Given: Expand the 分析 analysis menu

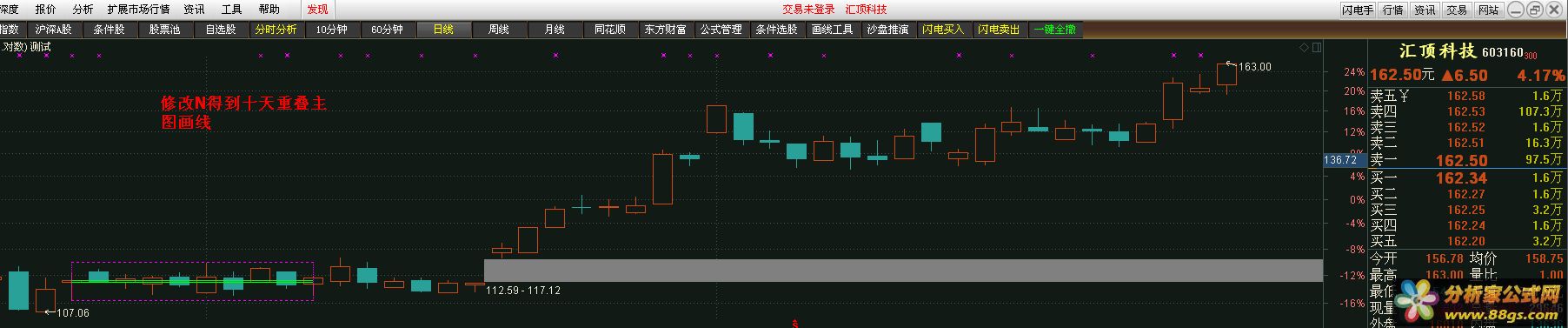Looking at the screenshot, I should pos(83,10).
